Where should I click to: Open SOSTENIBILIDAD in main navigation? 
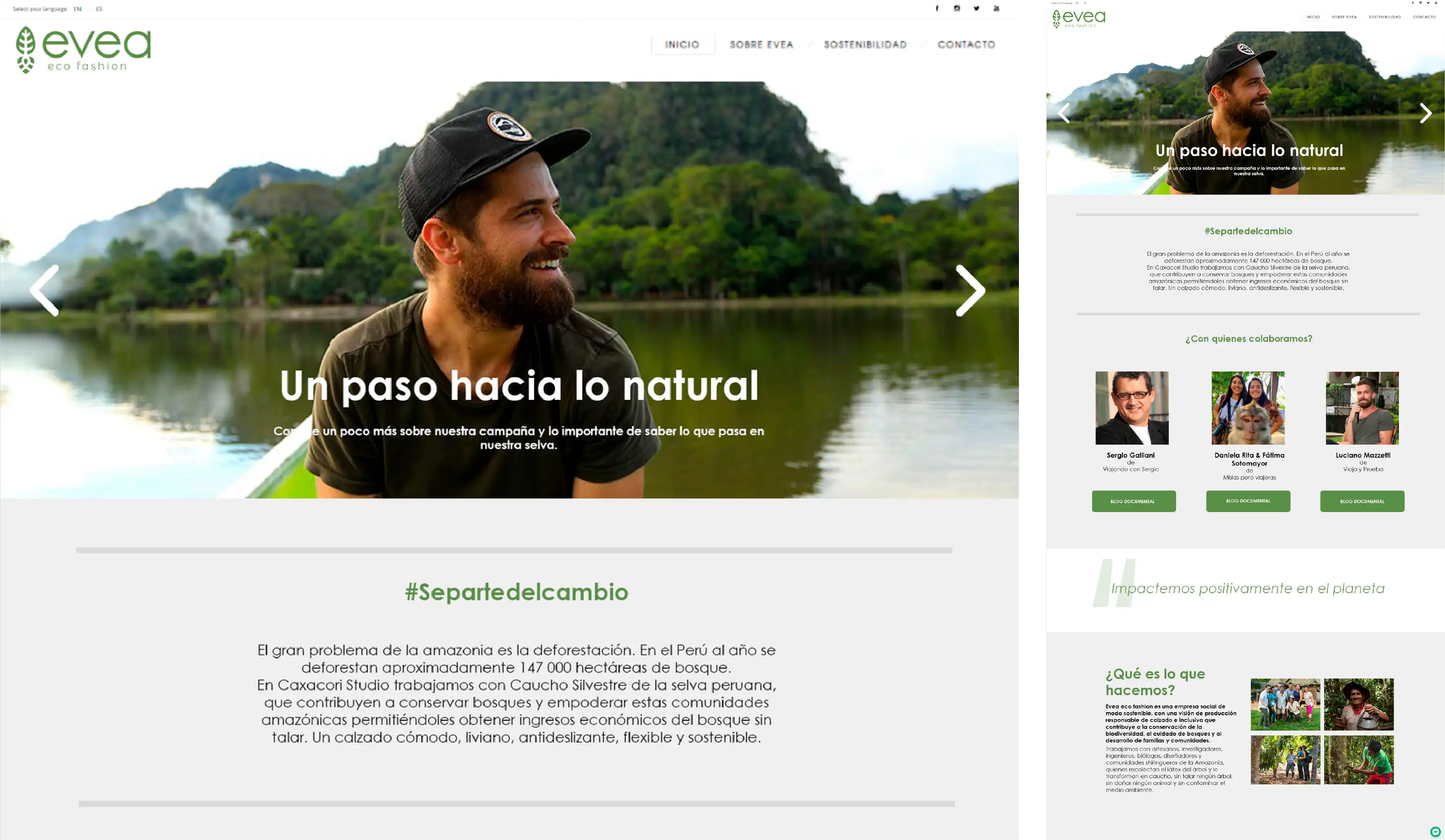pyautogui.click(x=865, y=45)
